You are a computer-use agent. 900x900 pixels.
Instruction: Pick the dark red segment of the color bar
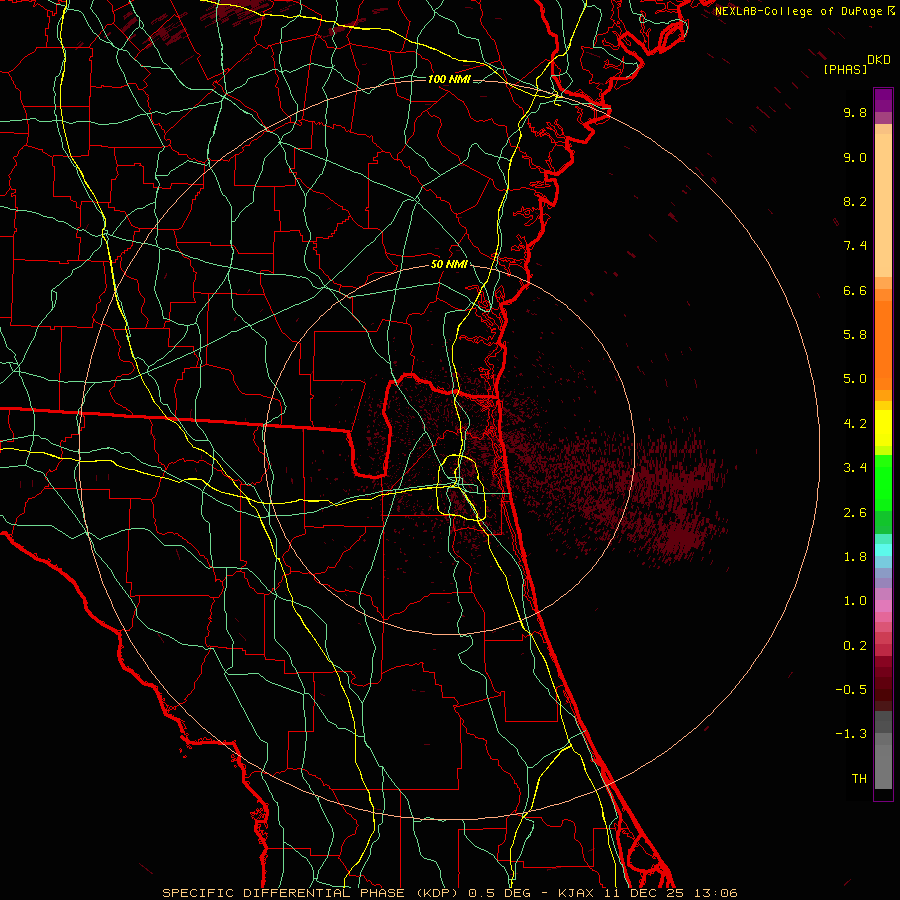point(883,683)
